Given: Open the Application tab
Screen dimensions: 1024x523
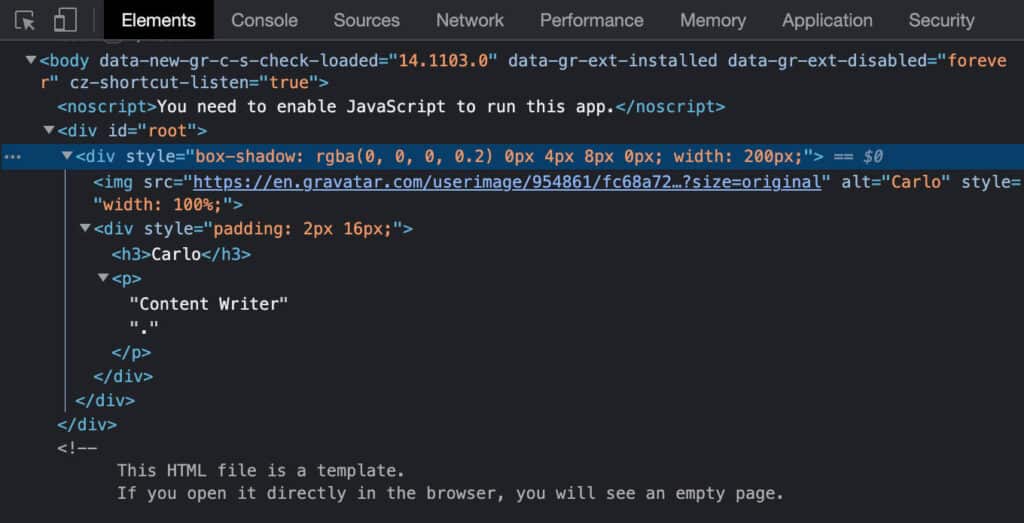Looking at the screenshot, I should tap(827, 20).
